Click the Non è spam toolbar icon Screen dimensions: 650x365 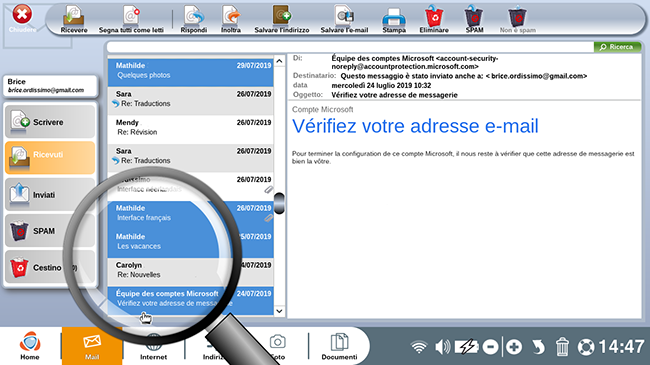pyautogui.click(x=518, y=19)
